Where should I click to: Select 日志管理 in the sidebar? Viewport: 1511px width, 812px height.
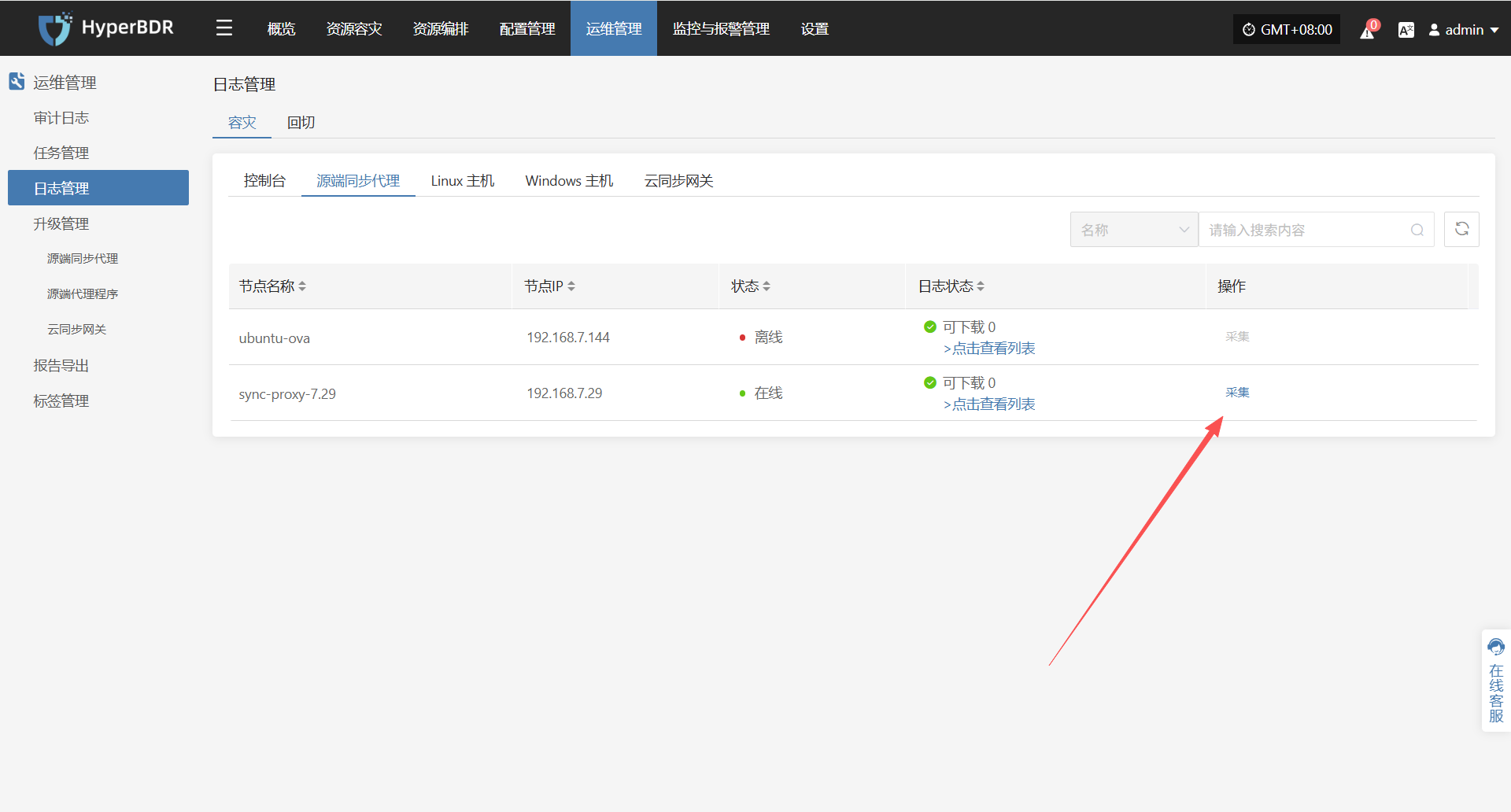click(x=98, y=188)
